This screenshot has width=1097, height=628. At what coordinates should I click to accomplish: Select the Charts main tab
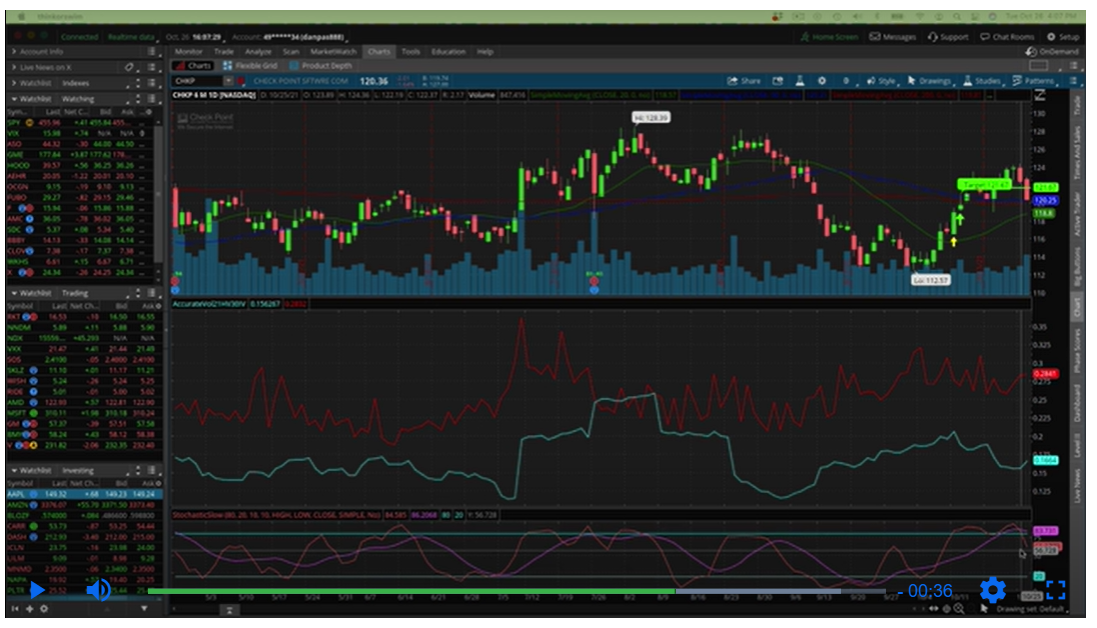tap(379, 52)
